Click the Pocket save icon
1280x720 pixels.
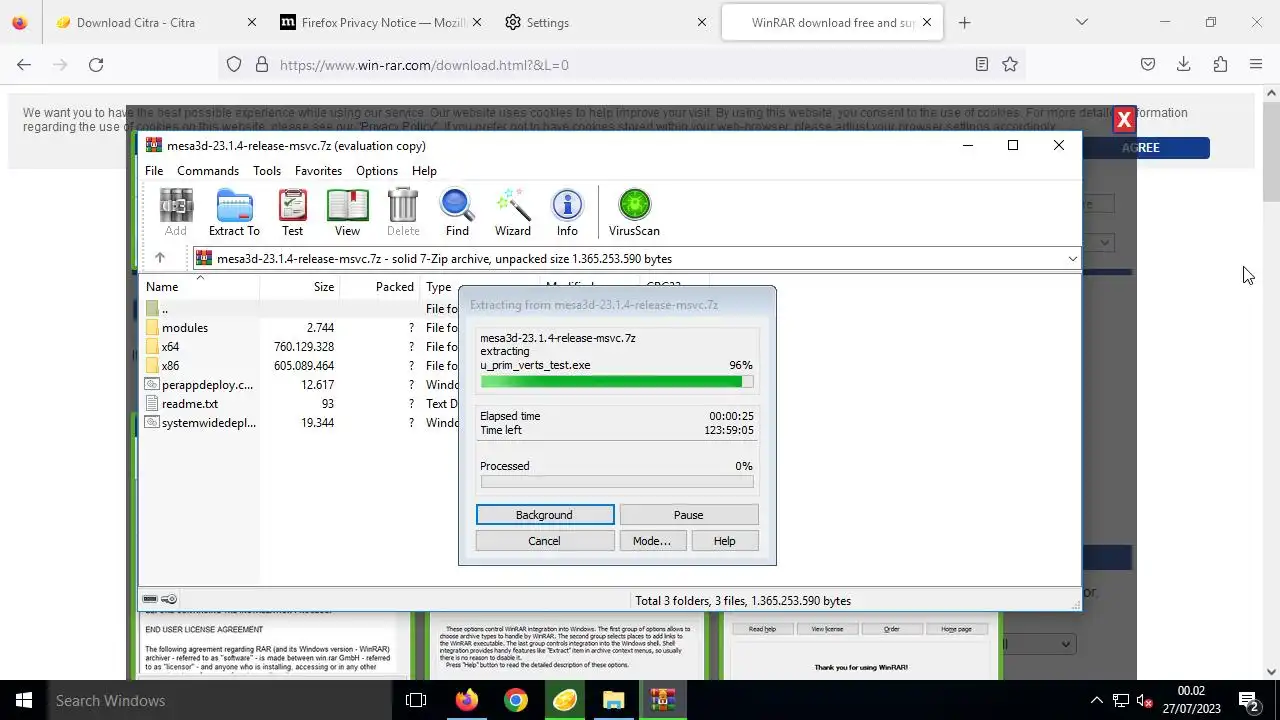(1148, 65)
